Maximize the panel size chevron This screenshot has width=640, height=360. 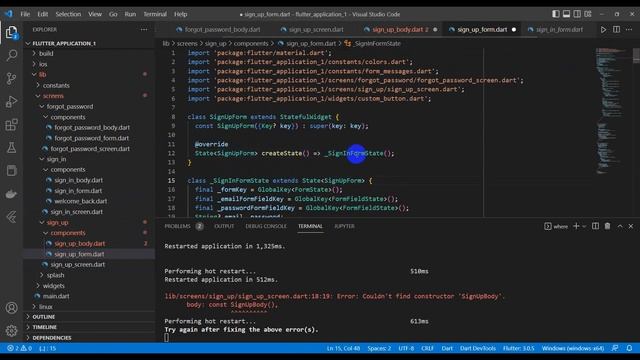[620, 226]
